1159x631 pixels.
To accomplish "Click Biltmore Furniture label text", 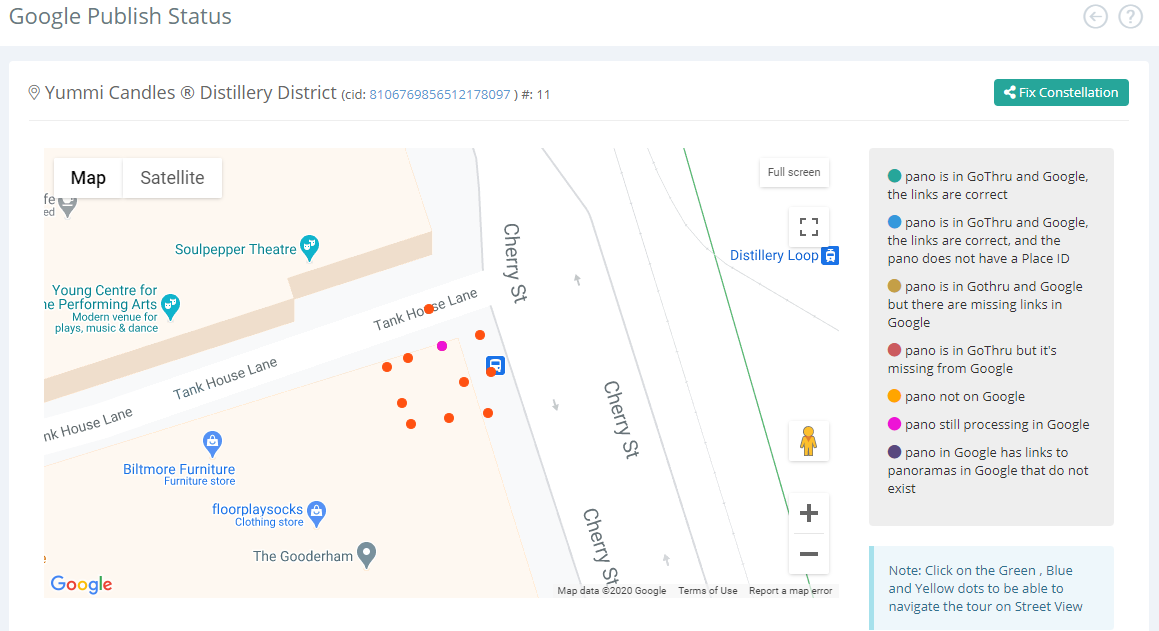I will point(179,469).
